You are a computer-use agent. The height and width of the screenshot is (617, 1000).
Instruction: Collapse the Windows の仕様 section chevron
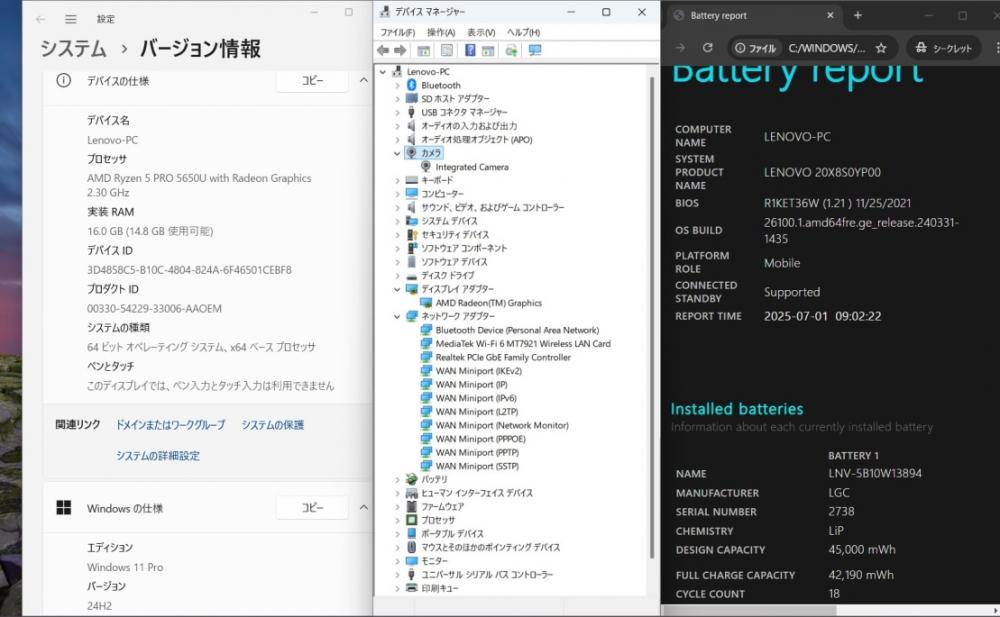click(x=364, y=508)
